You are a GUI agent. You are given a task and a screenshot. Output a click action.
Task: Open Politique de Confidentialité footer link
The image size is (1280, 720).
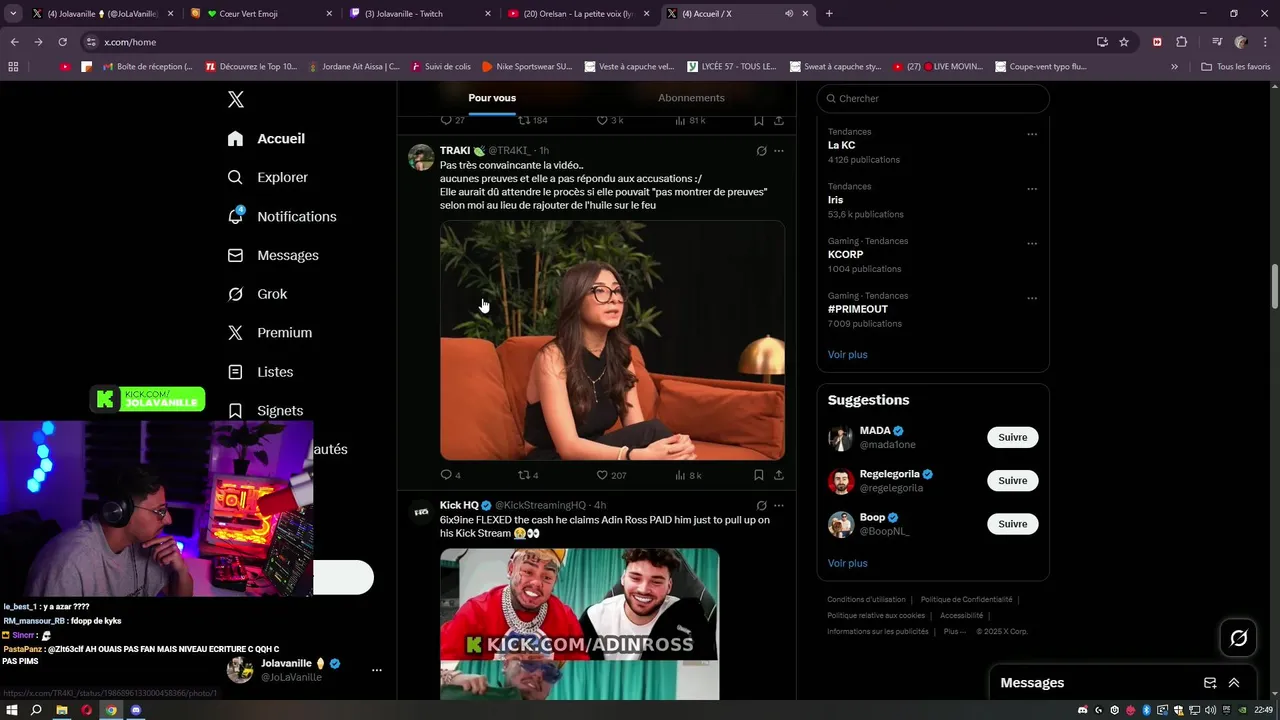(966, 600)
